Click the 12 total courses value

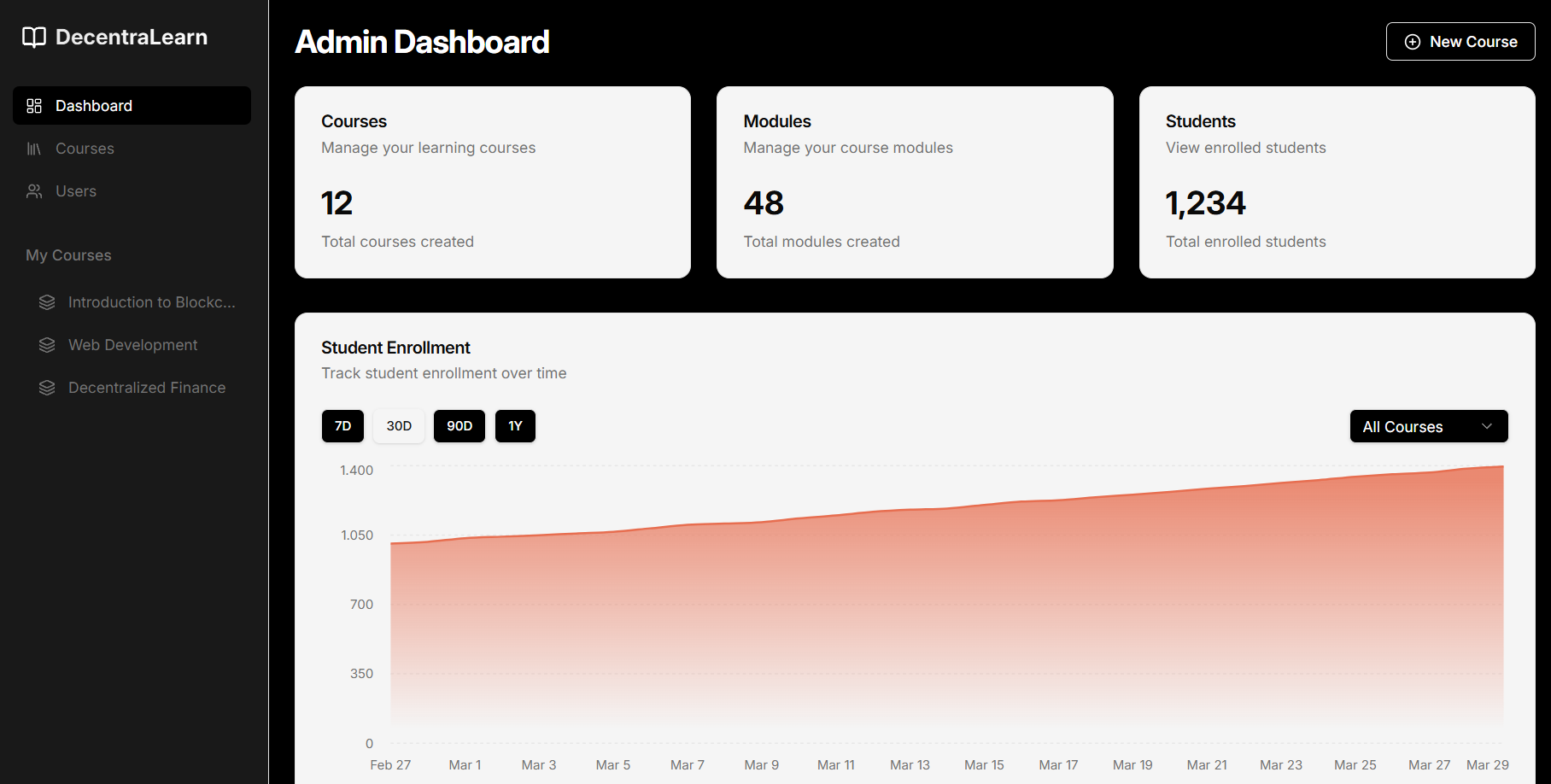coord(337,203)
